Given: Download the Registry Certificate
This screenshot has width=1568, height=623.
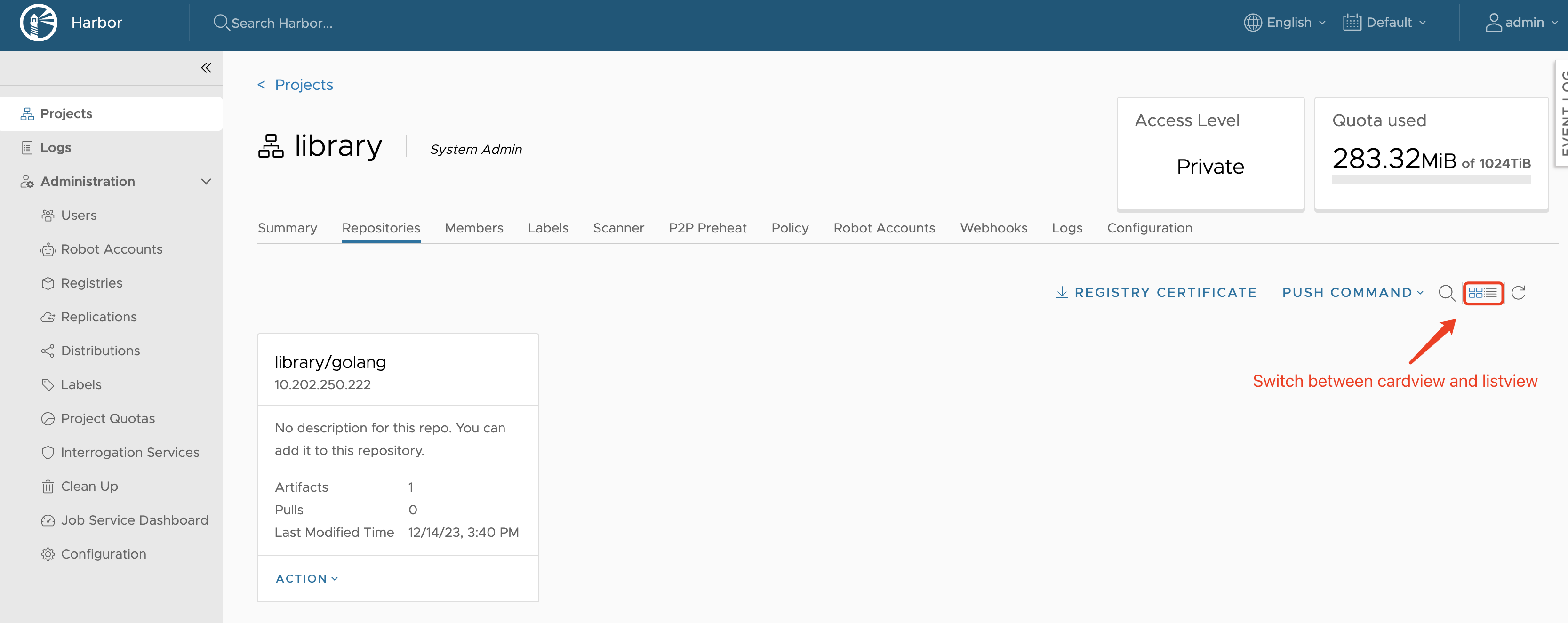Looking at the screenshot, I should [1156, 292].
